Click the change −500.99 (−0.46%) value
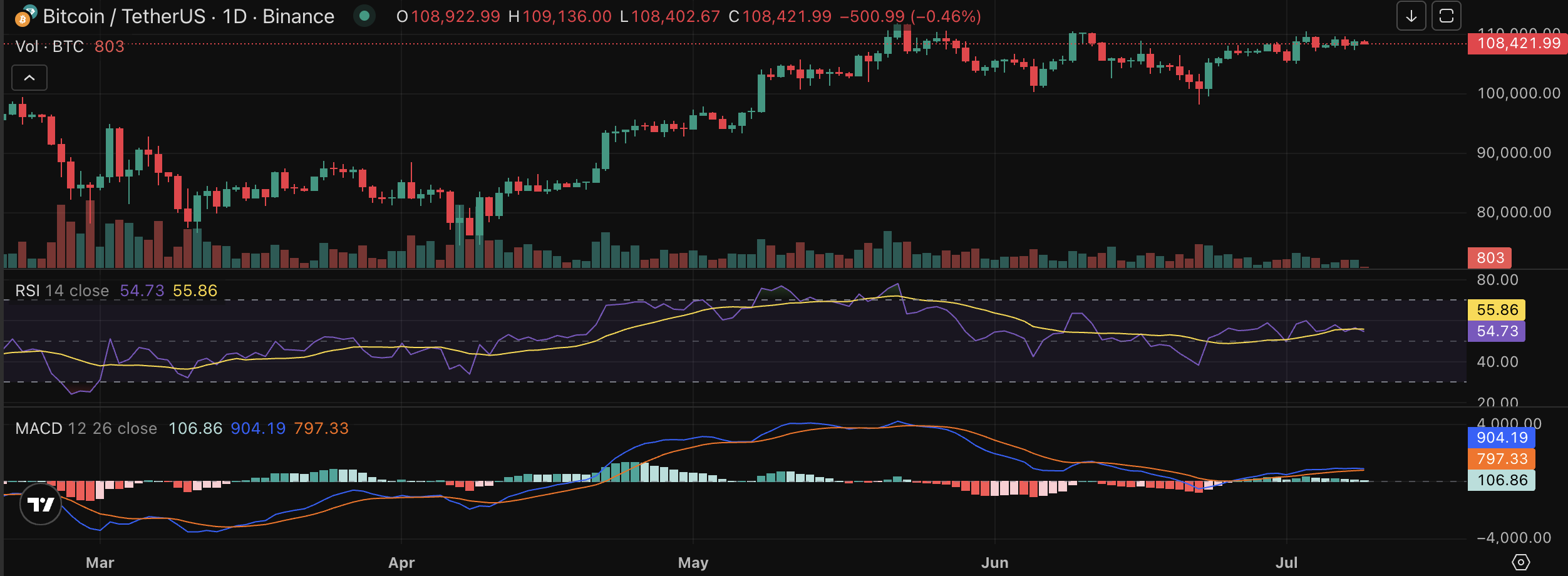The width and height of the screenshot is (1568, 576). coord(910,17)
